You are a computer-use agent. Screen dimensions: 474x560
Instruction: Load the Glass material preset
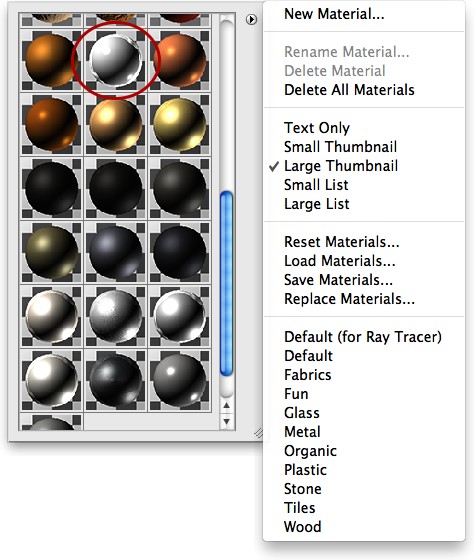point(301,413)
